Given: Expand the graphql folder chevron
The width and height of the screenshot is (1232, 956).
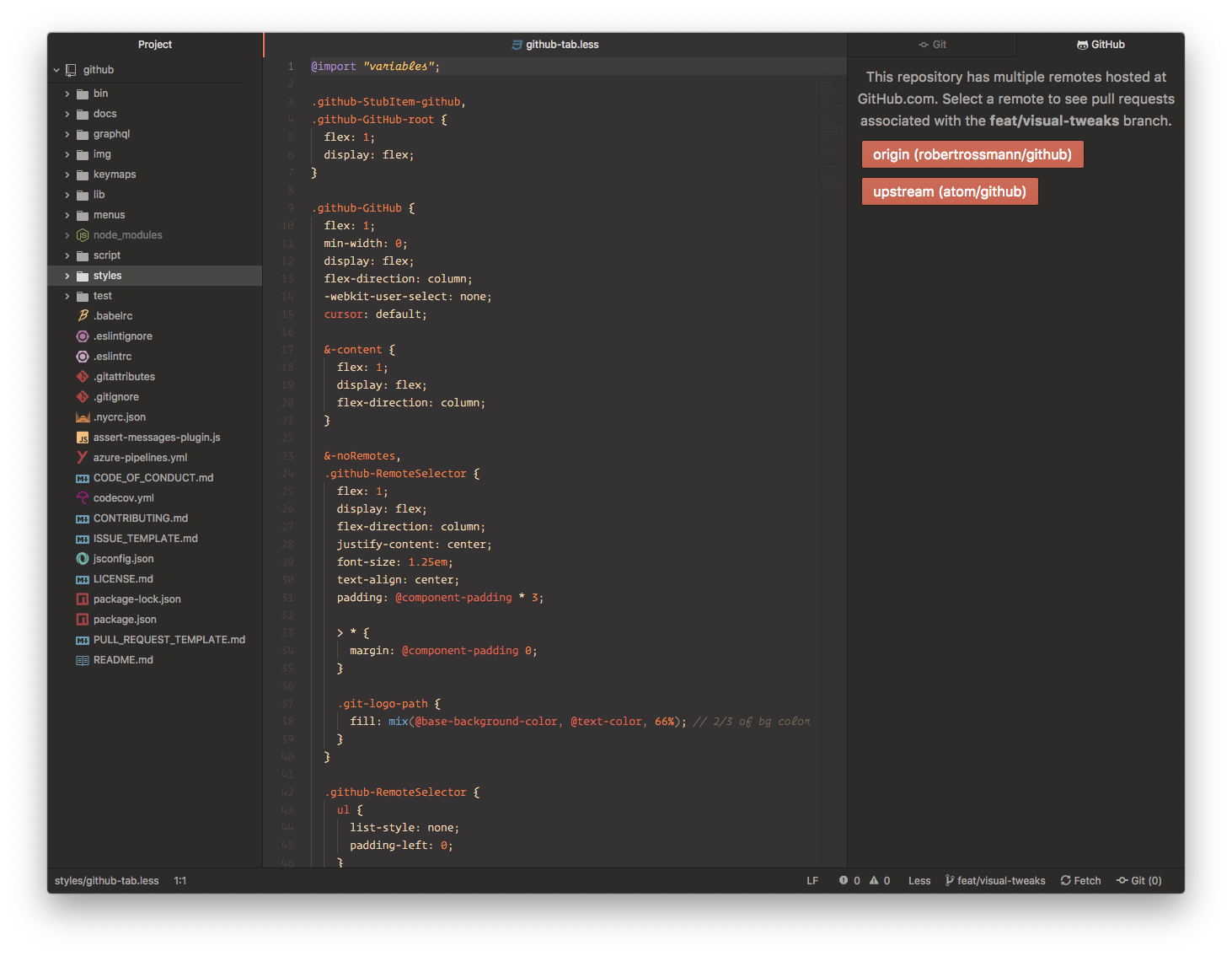Looking at the screenshot, I should coord(67,134).
